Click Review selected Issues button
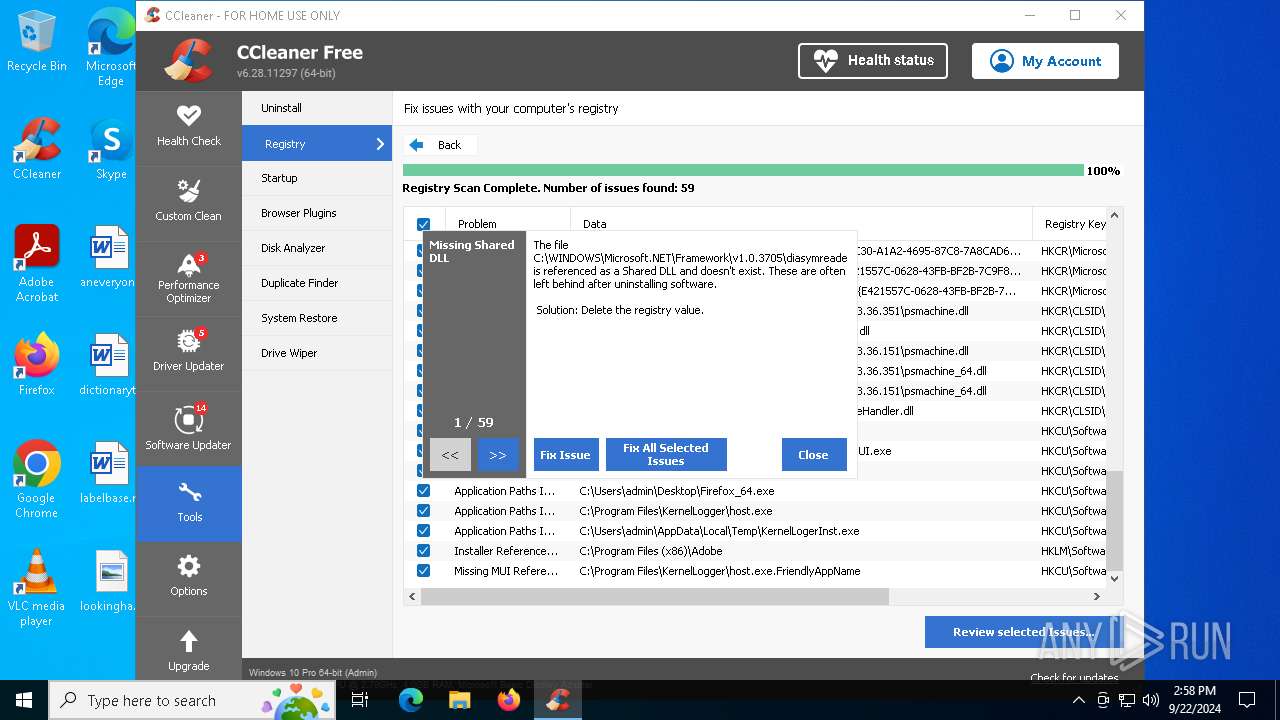Screen dimensions: 1280x720 coord(1023,632)
